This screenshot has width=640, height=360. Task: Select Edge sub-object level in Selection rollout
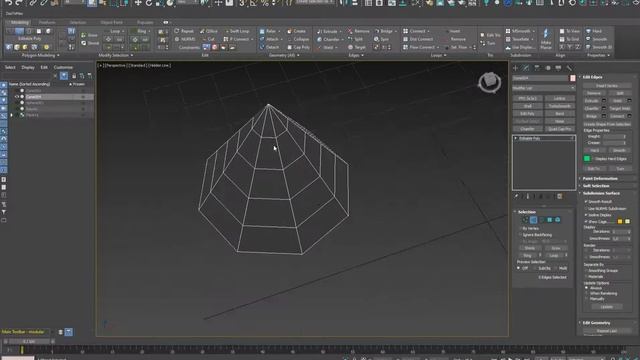(x=533, y=220)
